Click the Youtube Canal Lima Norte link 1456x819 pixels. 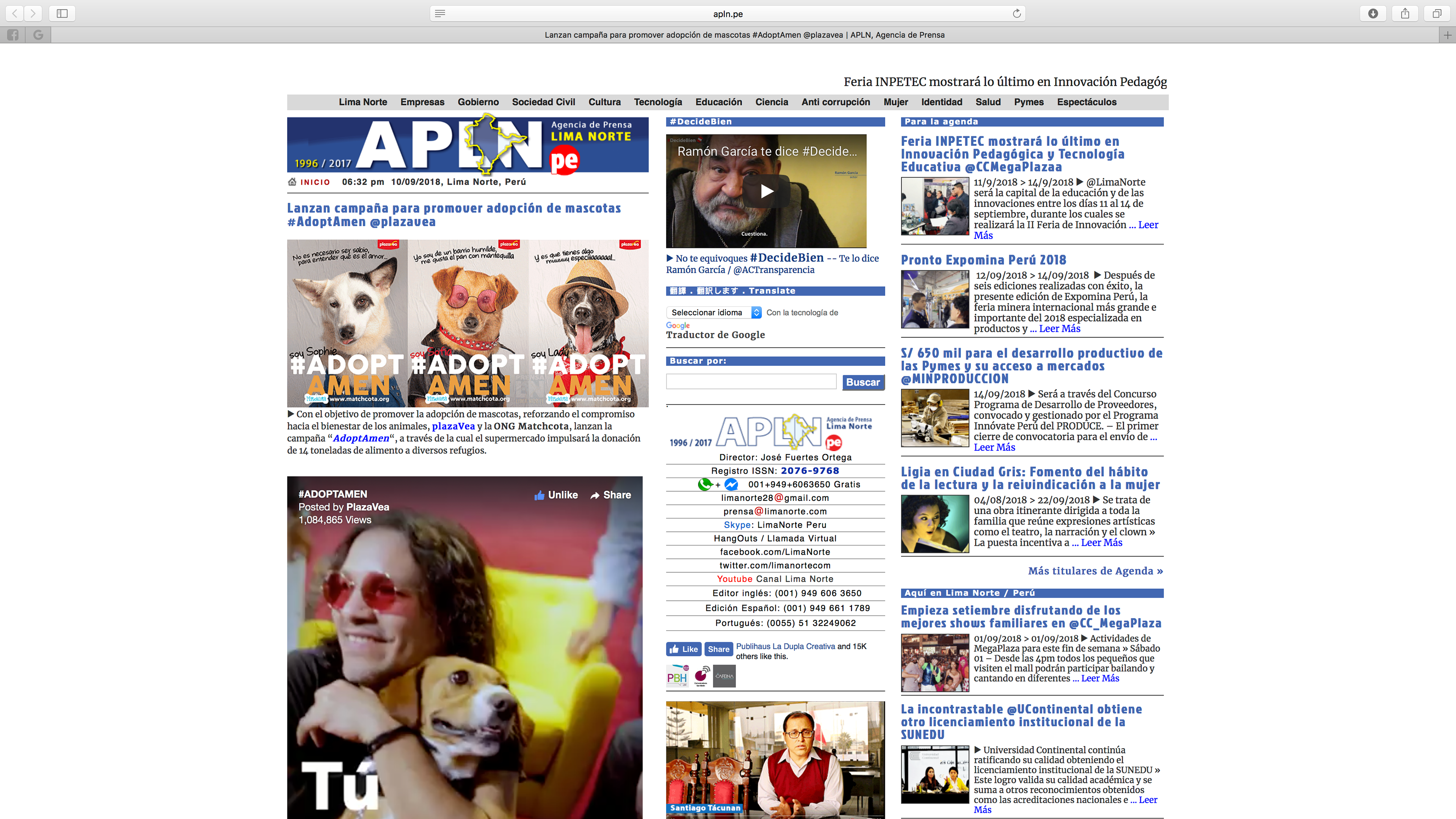(x=775, y=579)
